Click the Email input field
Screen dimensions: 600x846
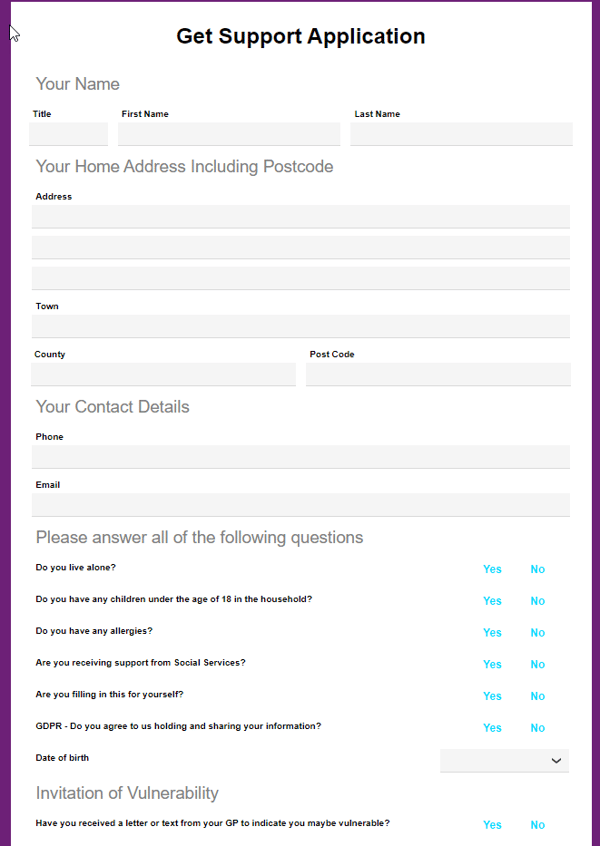pyautogui.click(x=300, y=504)
